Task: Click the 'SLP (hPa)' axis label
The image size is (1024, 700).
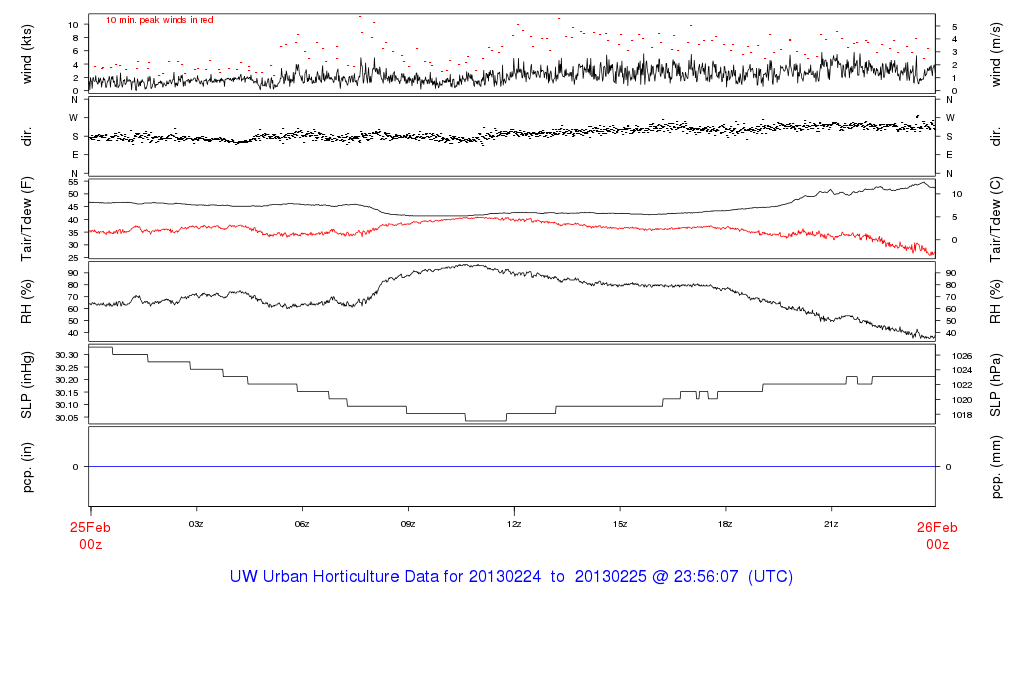Action: 995,385
